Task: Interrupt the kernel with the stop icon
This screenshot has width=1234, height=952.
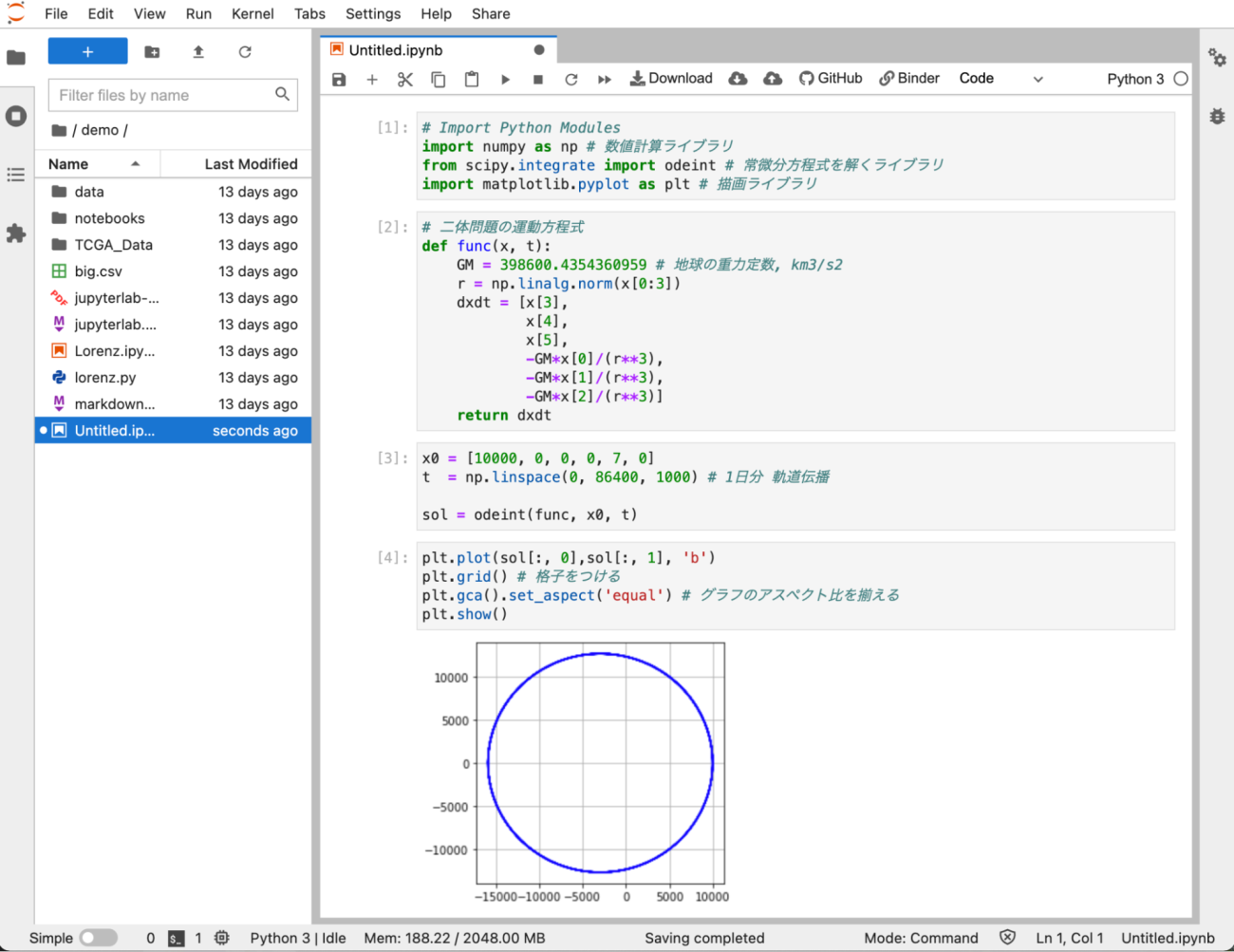Action: click(538, 80)
